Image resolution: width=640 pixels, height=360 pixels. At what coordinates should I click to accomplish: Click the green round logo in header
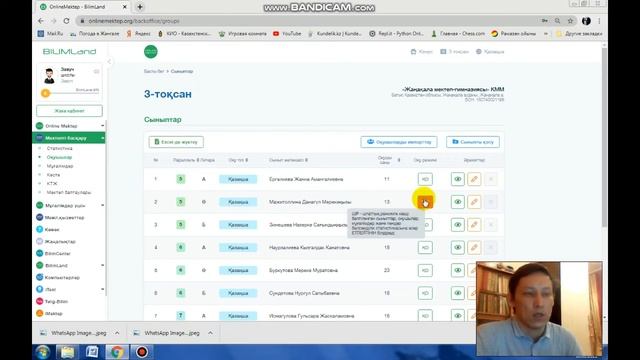point(151,52)
